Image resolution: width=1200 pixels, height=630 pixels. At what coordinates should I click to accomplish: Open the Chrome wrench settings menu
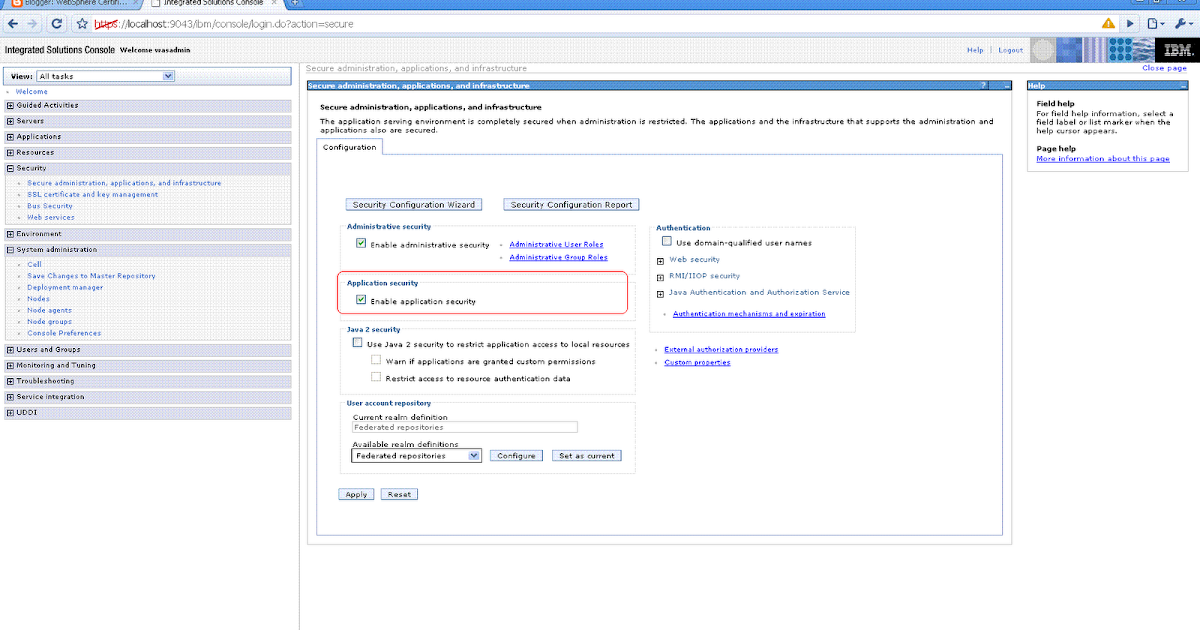[1184, 23]
